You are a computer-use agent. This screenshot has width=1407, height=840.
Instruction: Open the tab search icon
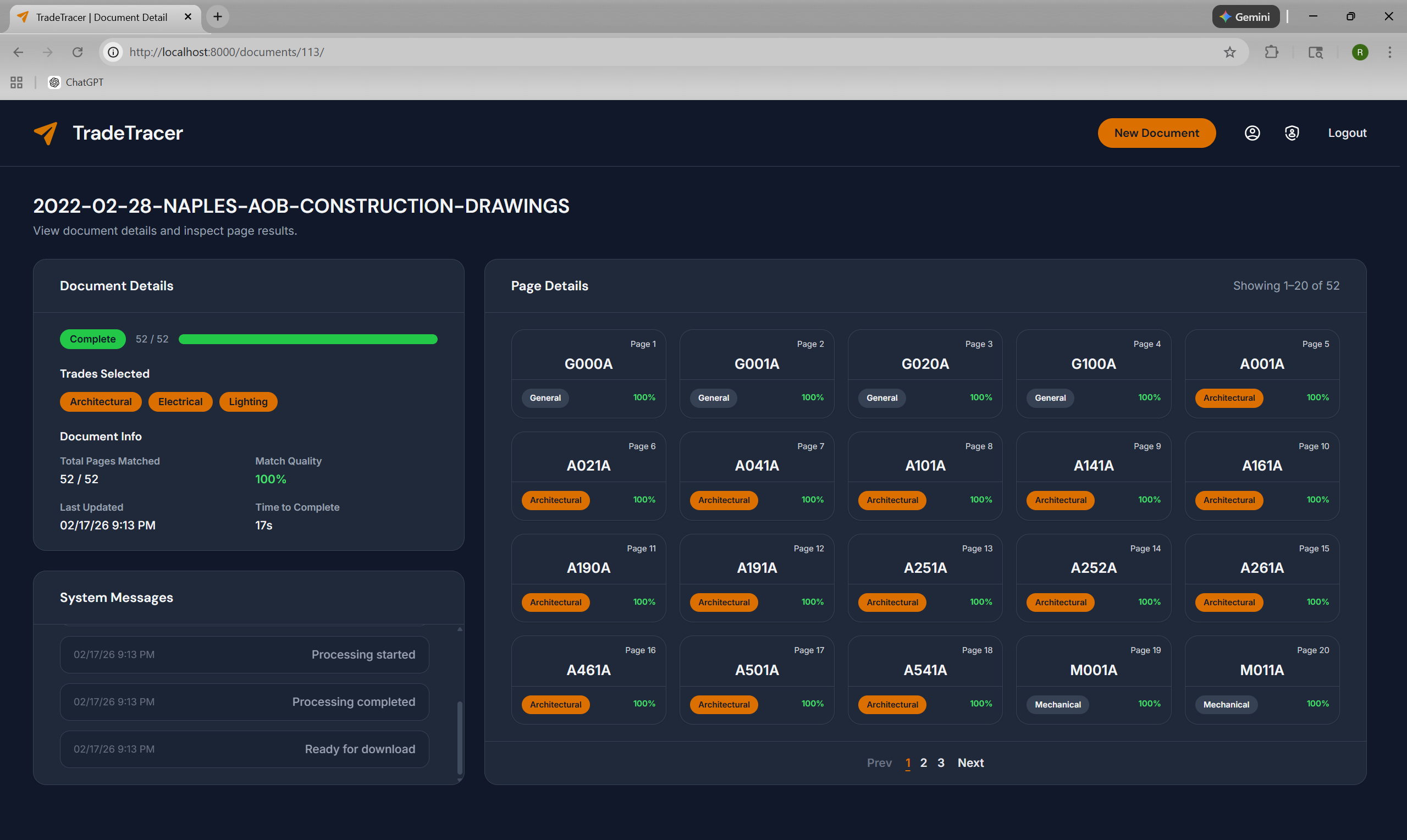tap(1315, 52)
